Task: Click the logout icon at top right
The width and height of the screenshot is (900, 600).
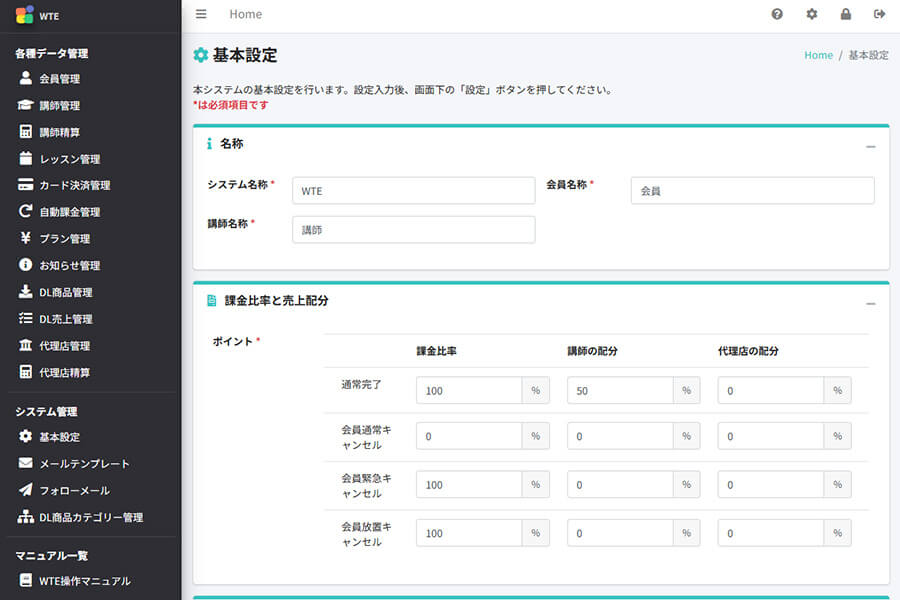Action: click(879, 15)
